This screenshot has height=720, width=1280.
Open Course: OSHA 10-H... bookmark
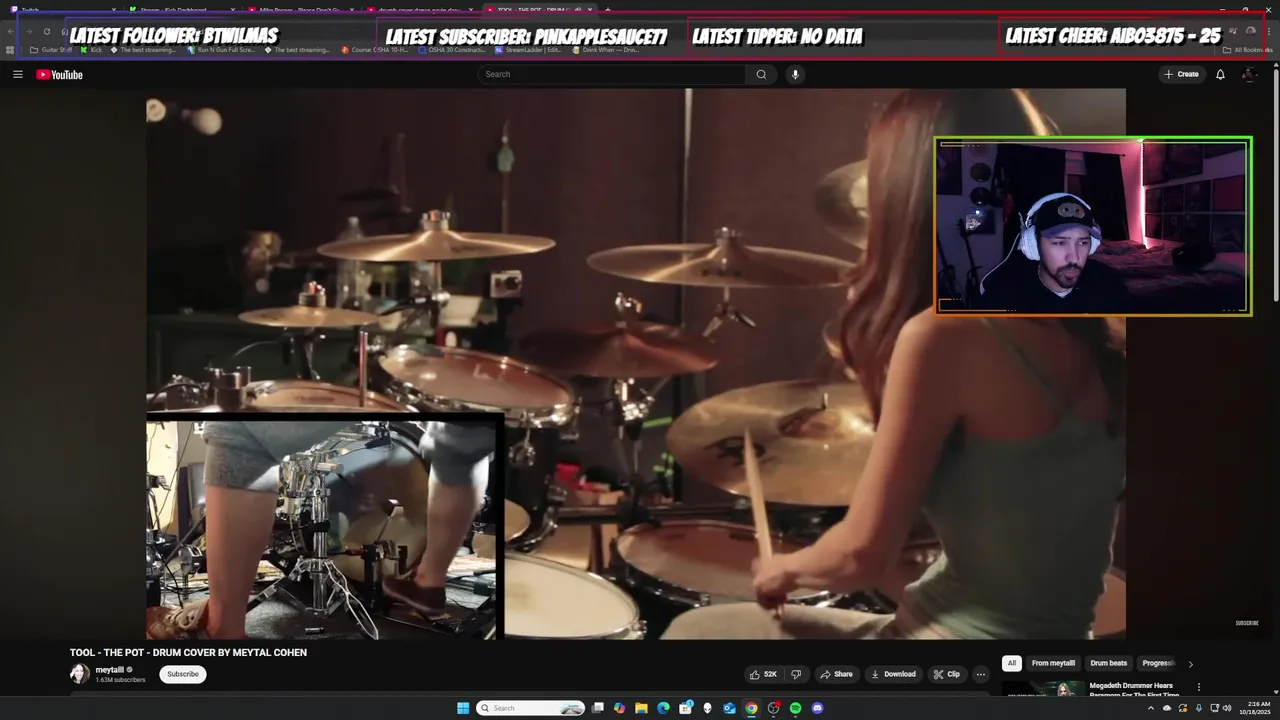click(x=374, y=50)
